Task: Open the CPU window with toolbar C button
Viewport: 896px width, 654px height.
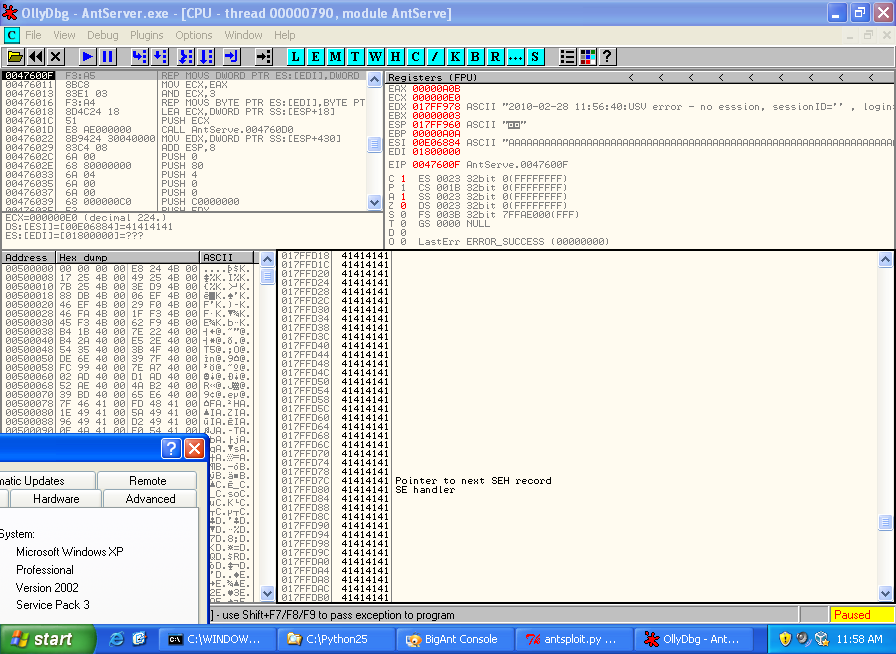Action: coord(415,57)
